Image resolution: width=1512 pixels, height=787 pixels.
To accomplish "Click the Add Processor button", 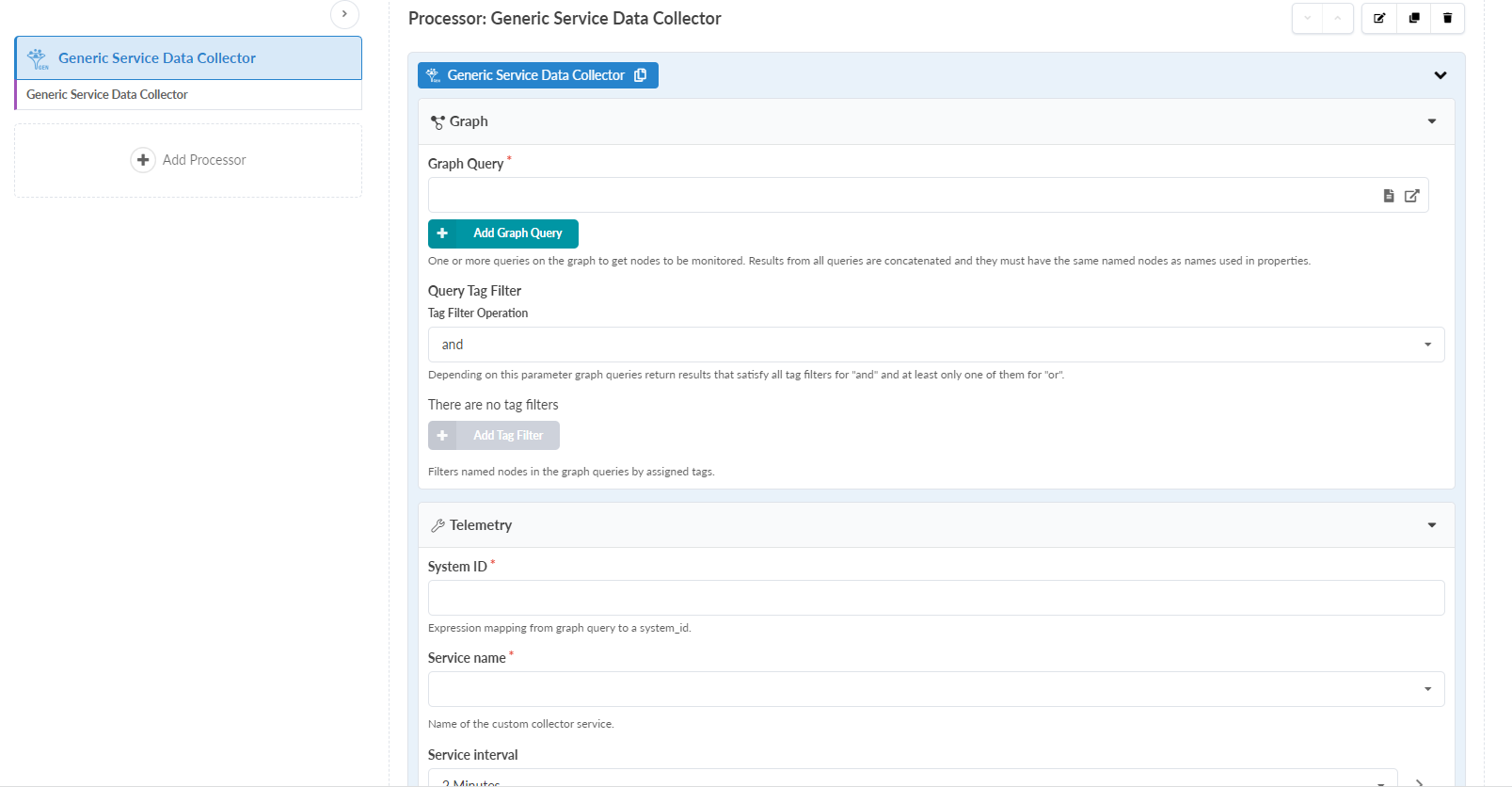I will pos(188,160).
